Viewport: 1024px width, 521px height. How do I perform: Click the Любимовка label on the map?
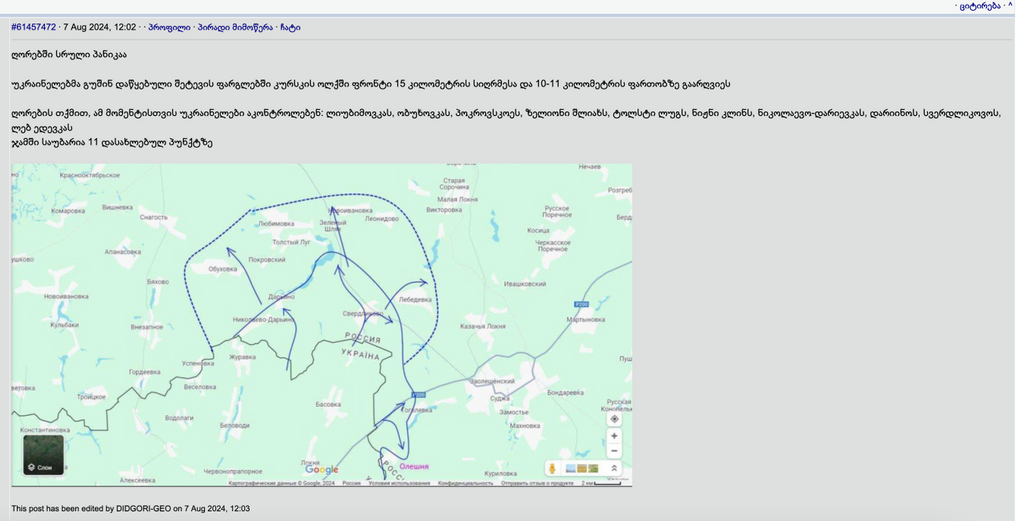tap(276, 223)
